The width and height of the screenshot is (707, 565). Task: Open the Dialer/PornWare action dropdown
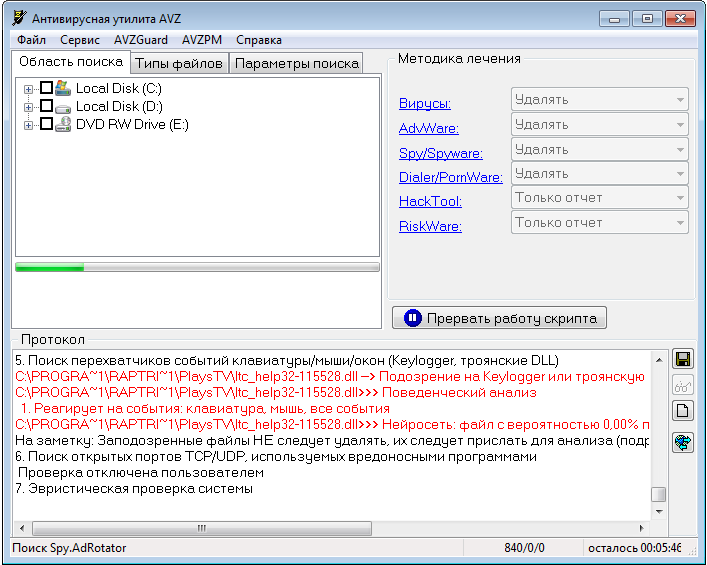point(600,174)
